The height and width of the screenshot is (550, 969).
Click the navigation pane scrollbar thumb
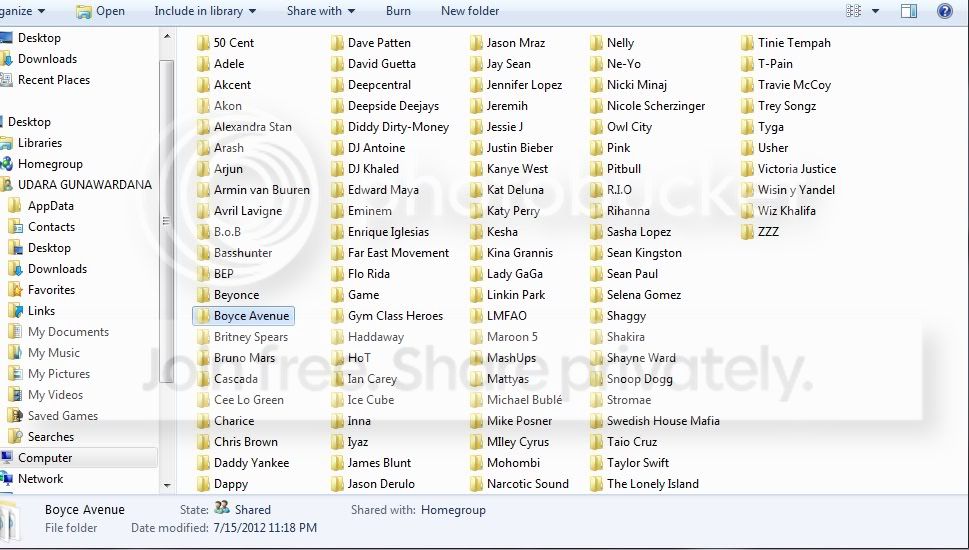(166, 221)
